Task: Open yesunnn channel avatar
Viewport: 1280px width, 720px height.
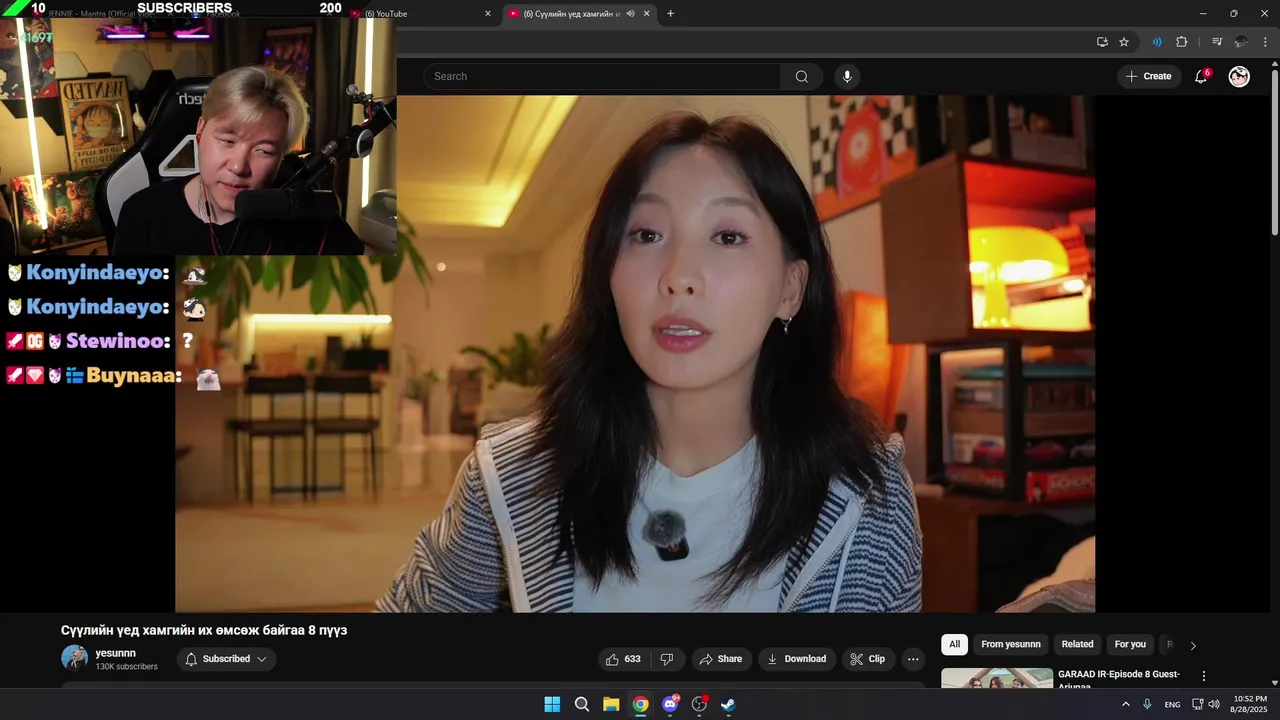Action: [74, 658]
